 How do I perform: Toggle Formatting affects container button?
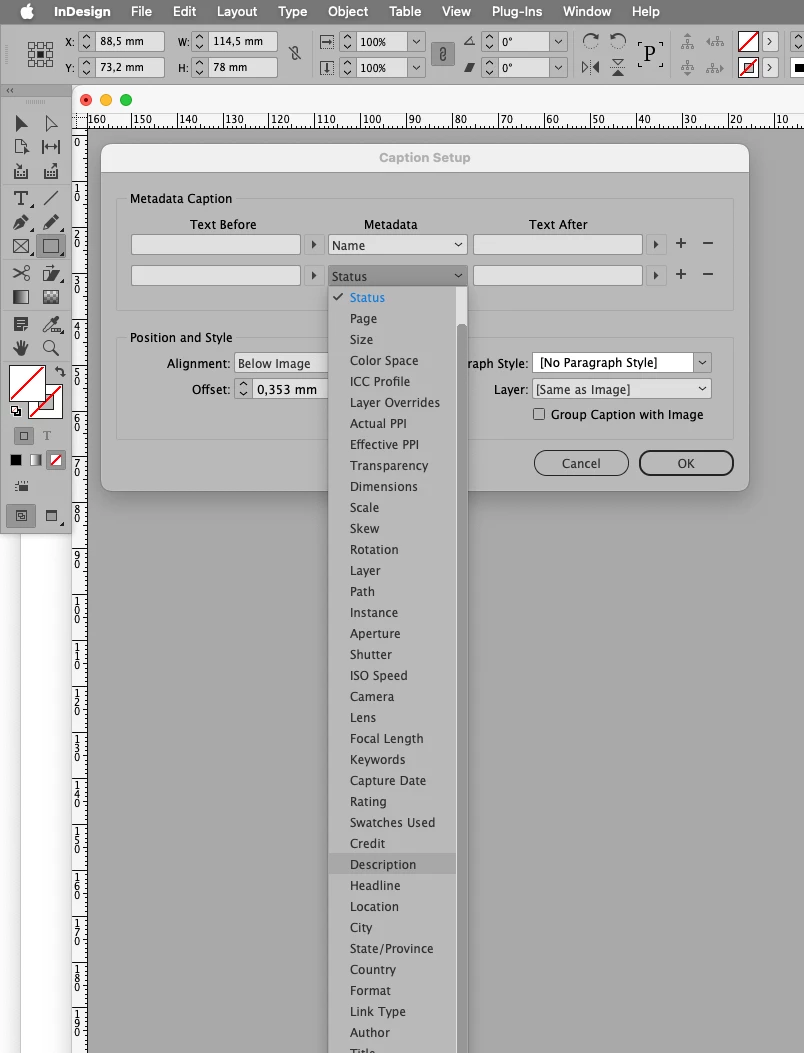pos(24,436)
